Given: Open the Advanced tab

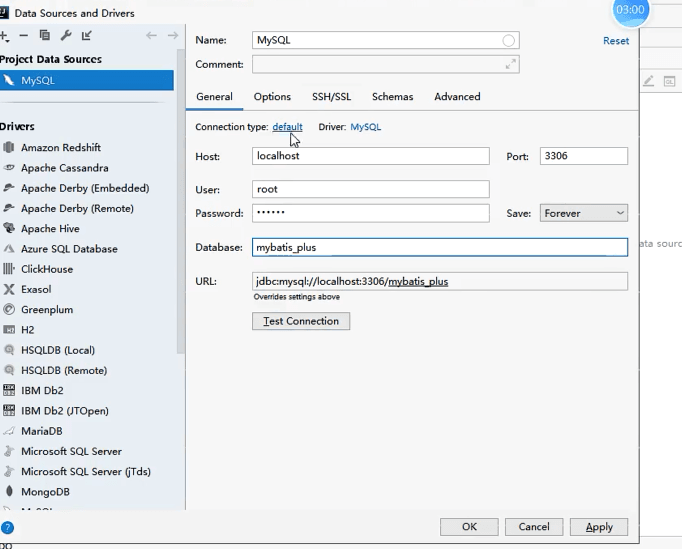Looking at the screenshot, I should [x=457, y=97].
